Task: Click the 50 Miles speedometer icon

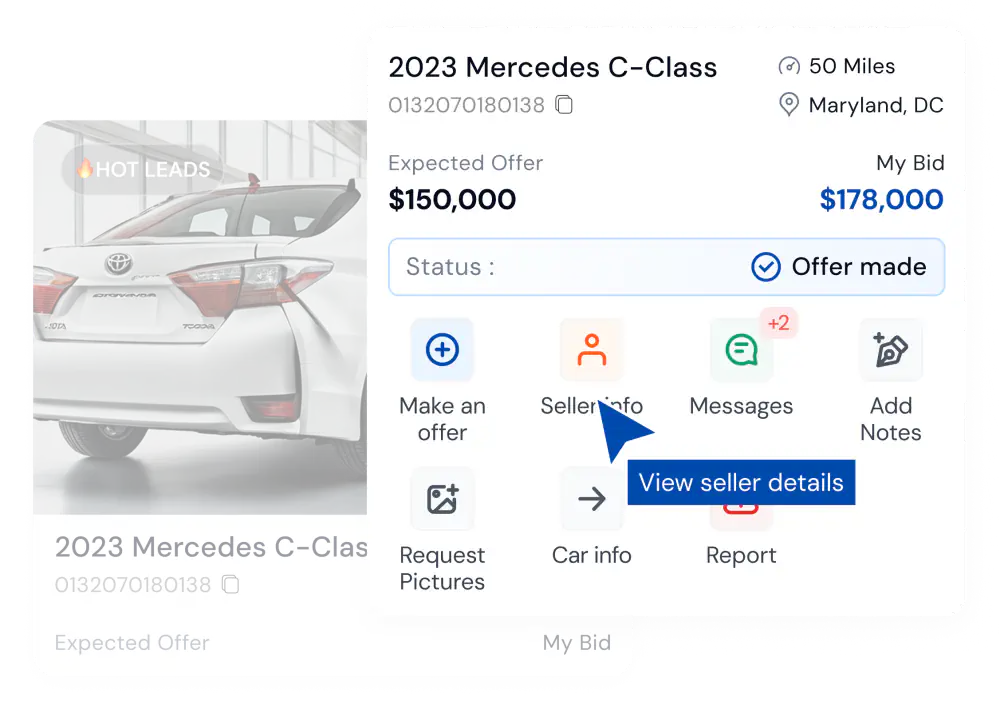Action: (x=789, y=66)
